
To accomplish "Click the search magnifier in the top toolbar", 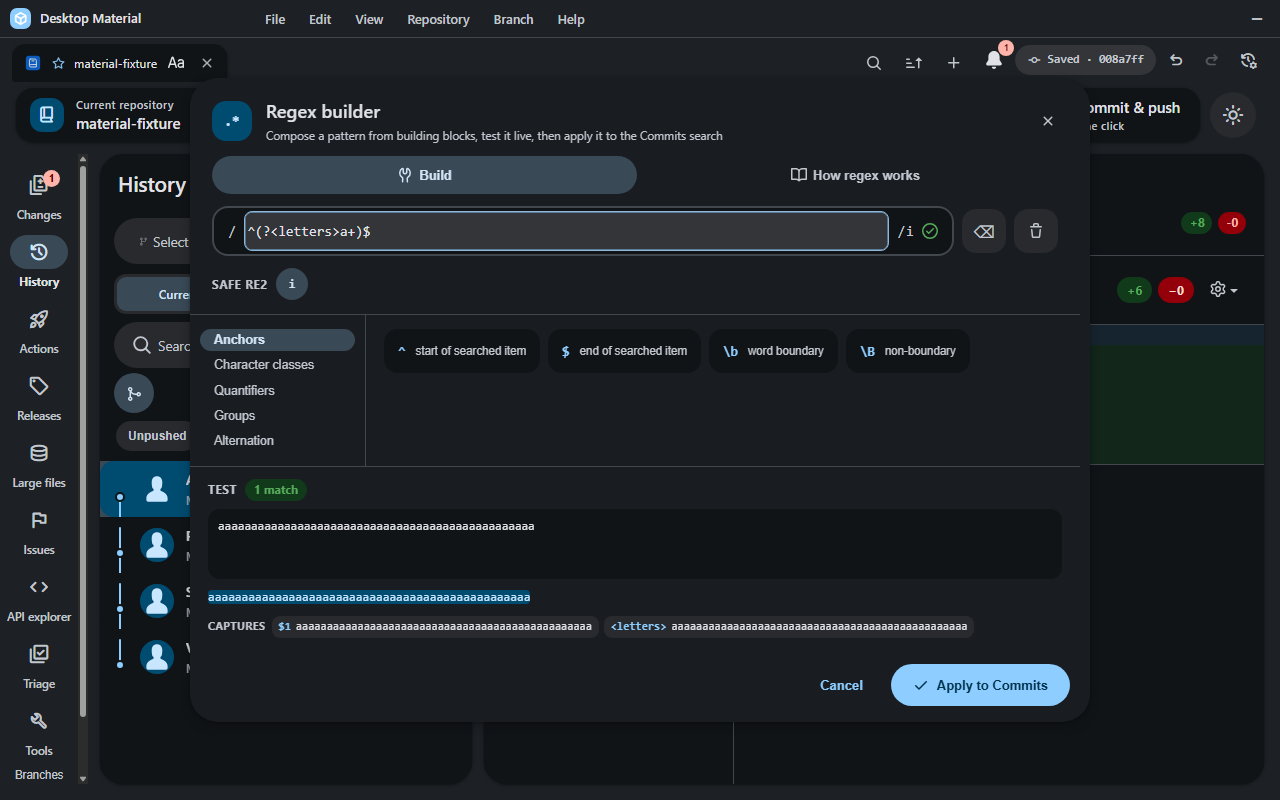I will 874,62.
